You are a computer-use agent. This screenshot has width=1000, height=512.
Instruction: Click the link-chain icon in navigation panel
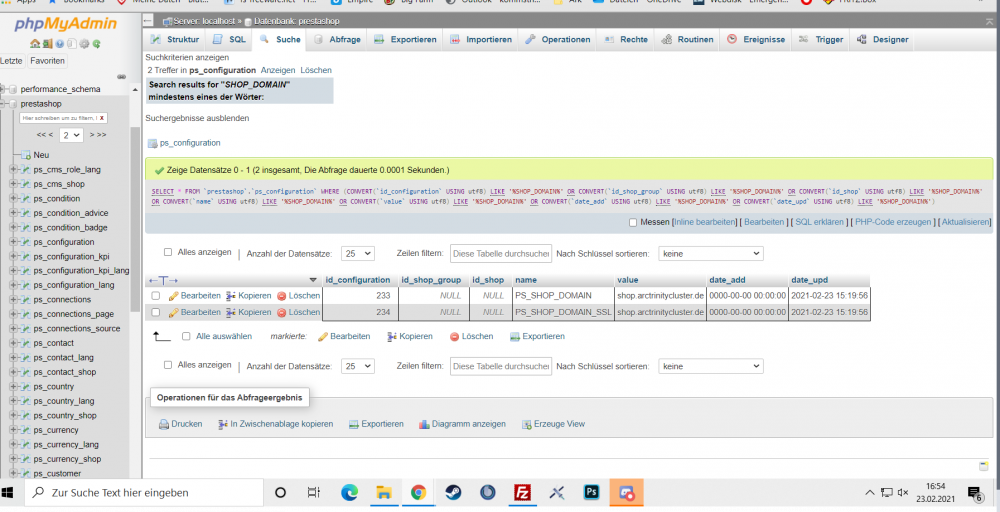[x=121, y=77]
